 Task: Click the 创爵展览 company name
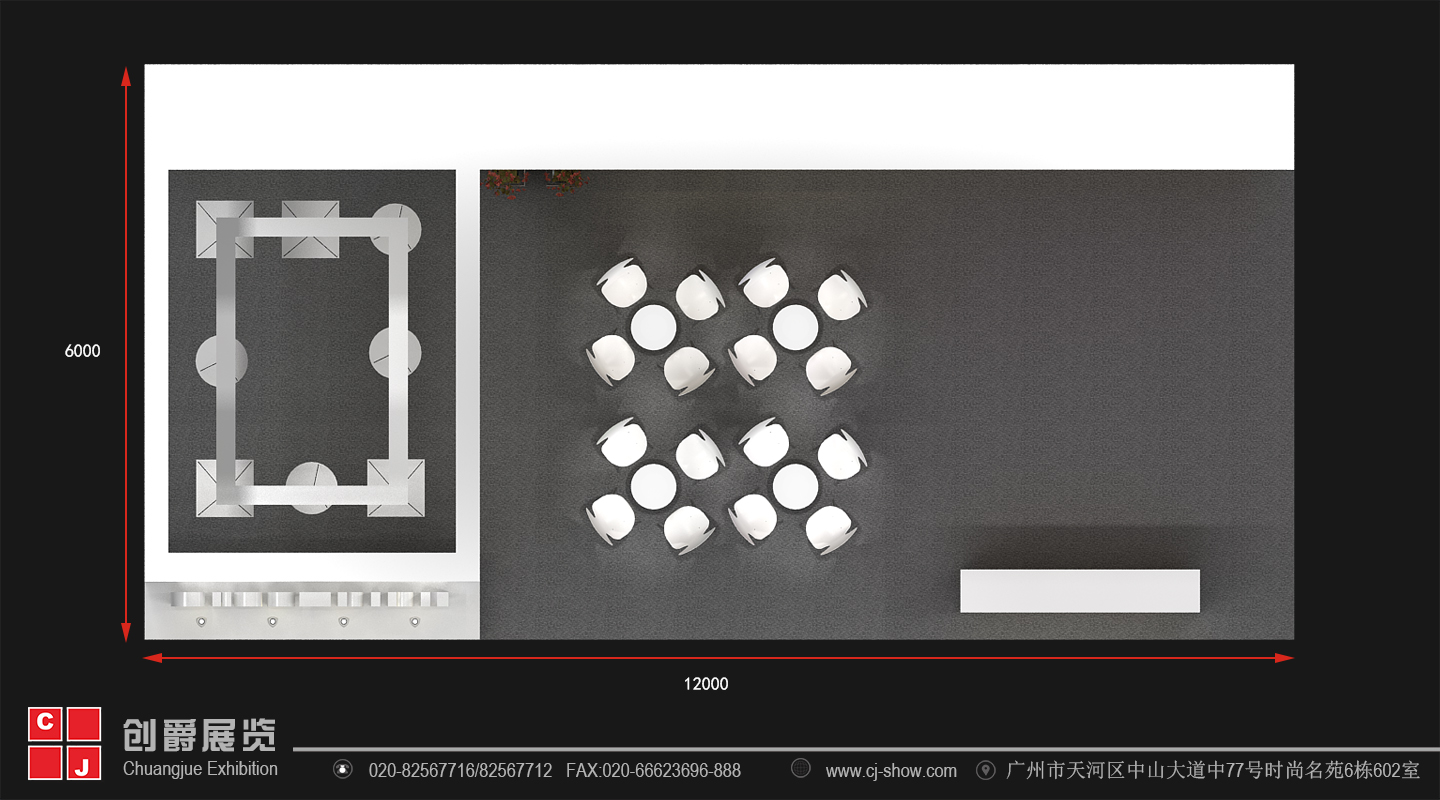pyautogui.click(x=199, y=735)
